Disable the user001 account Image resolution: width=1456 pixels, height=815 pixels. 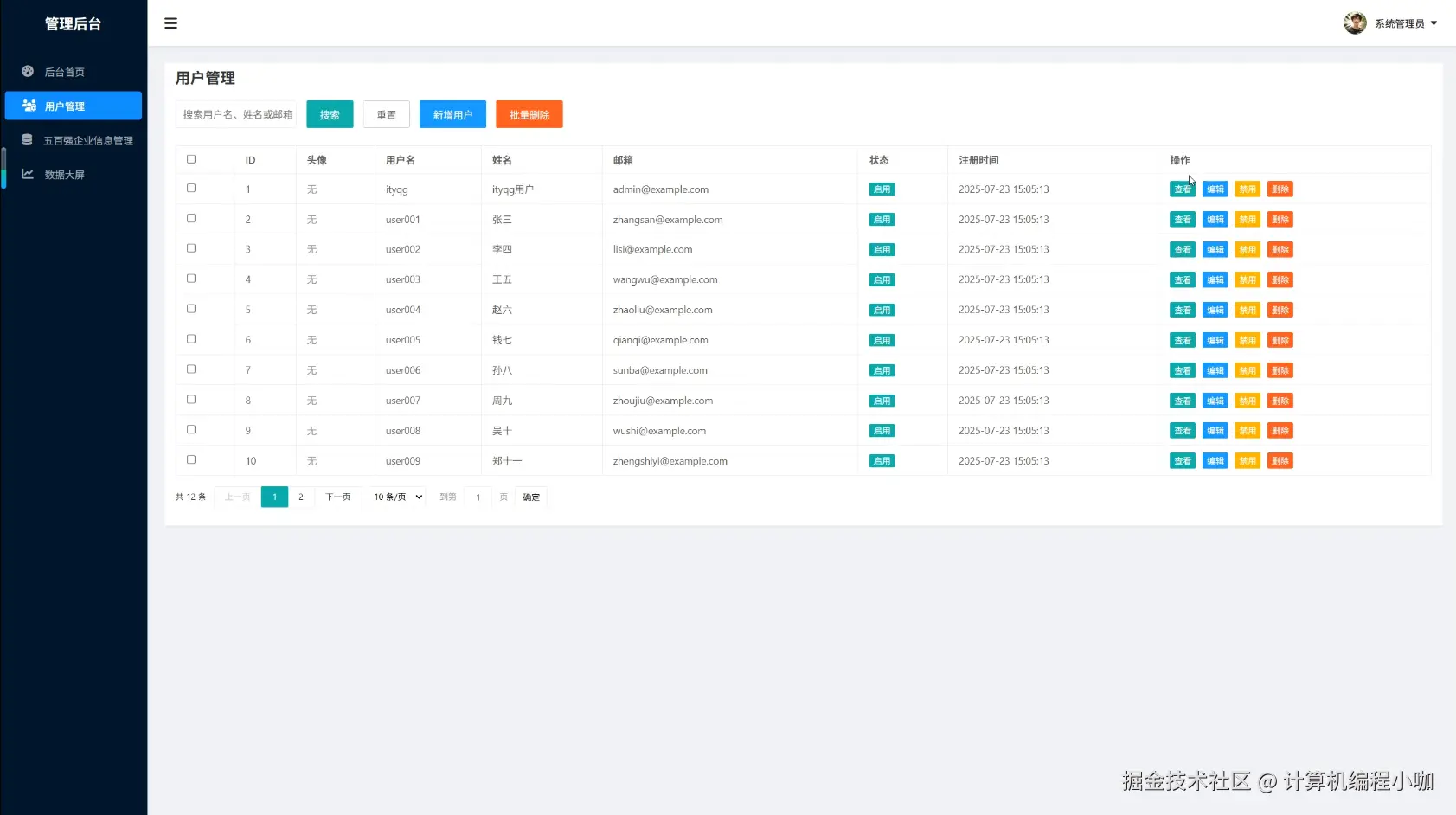[x=1248, y=220]
